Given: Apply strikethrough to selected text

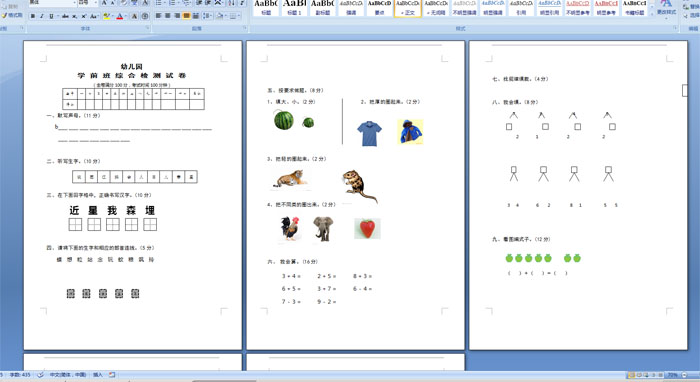Looking at the screenshot, I should (x=65, y=16).
